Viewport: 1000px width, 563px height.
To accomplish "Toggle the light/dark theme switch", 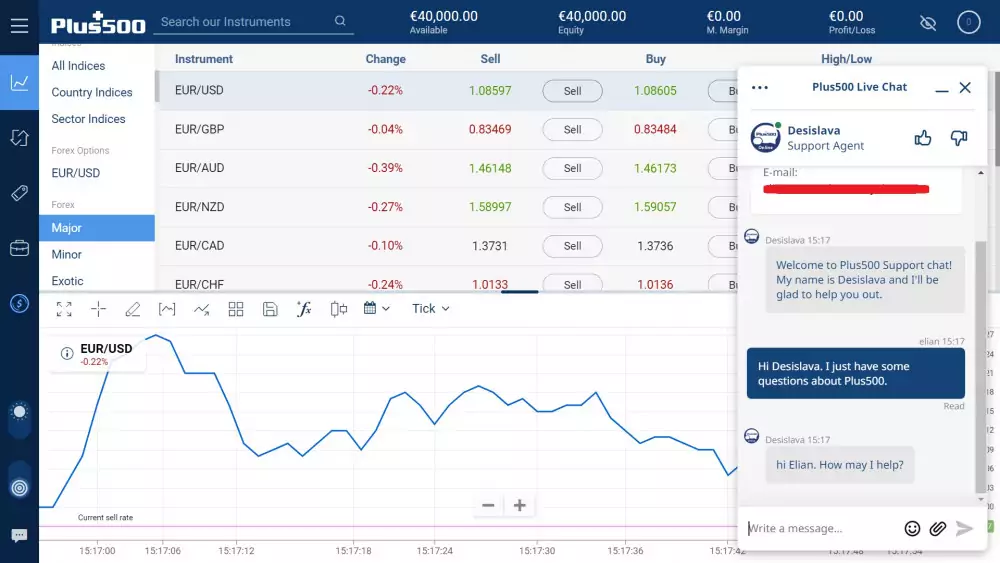I will pyautogui.click(x=19, y=420).
